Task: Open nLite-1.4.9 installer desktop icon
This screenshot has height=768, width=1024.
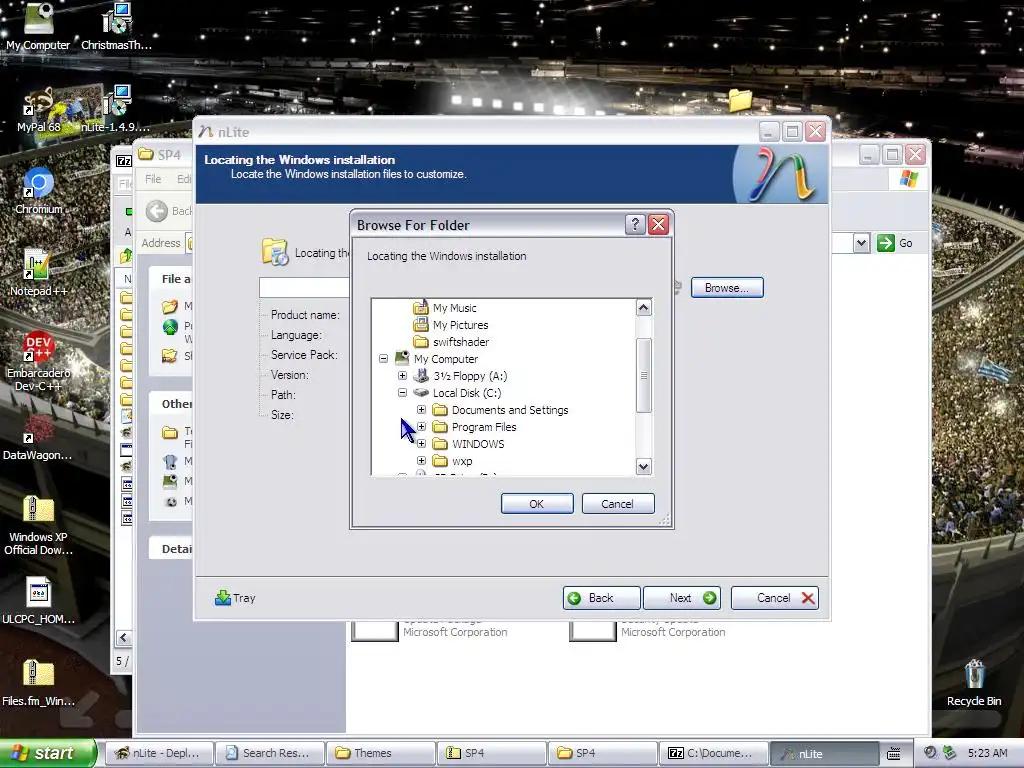Action: tap(116, 110)
